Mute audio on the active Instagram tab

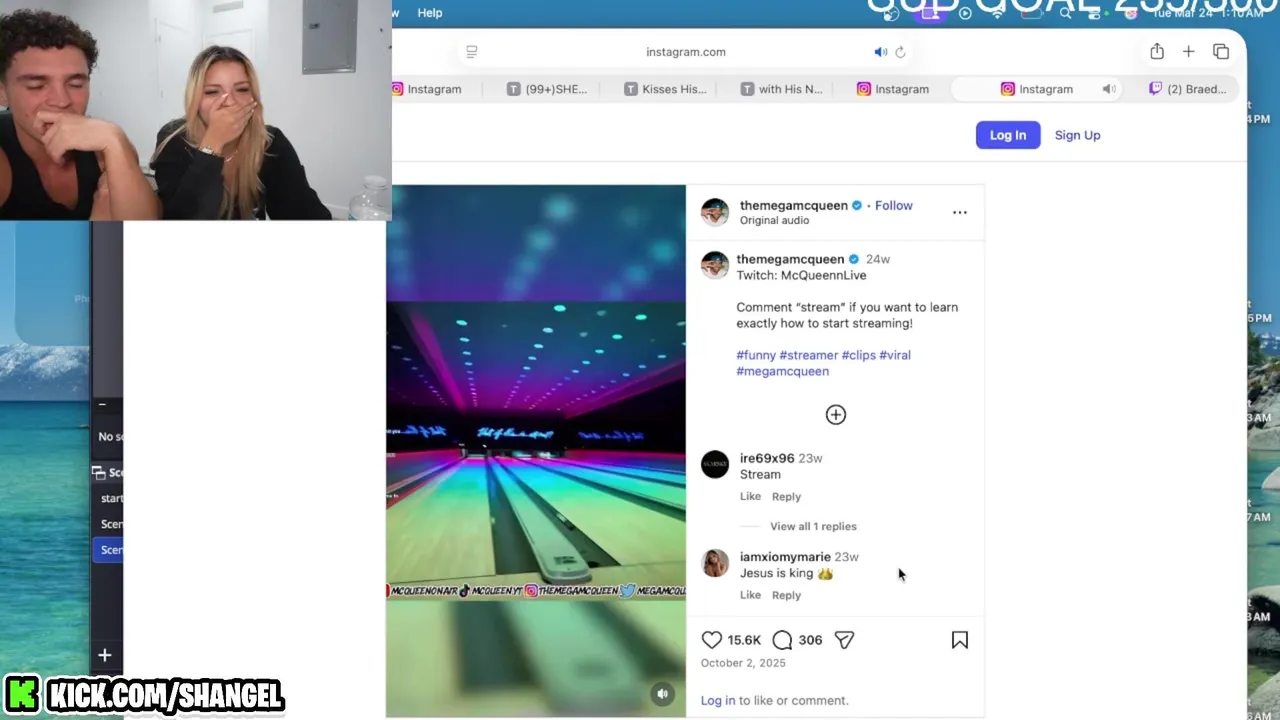click(1109, 89)
